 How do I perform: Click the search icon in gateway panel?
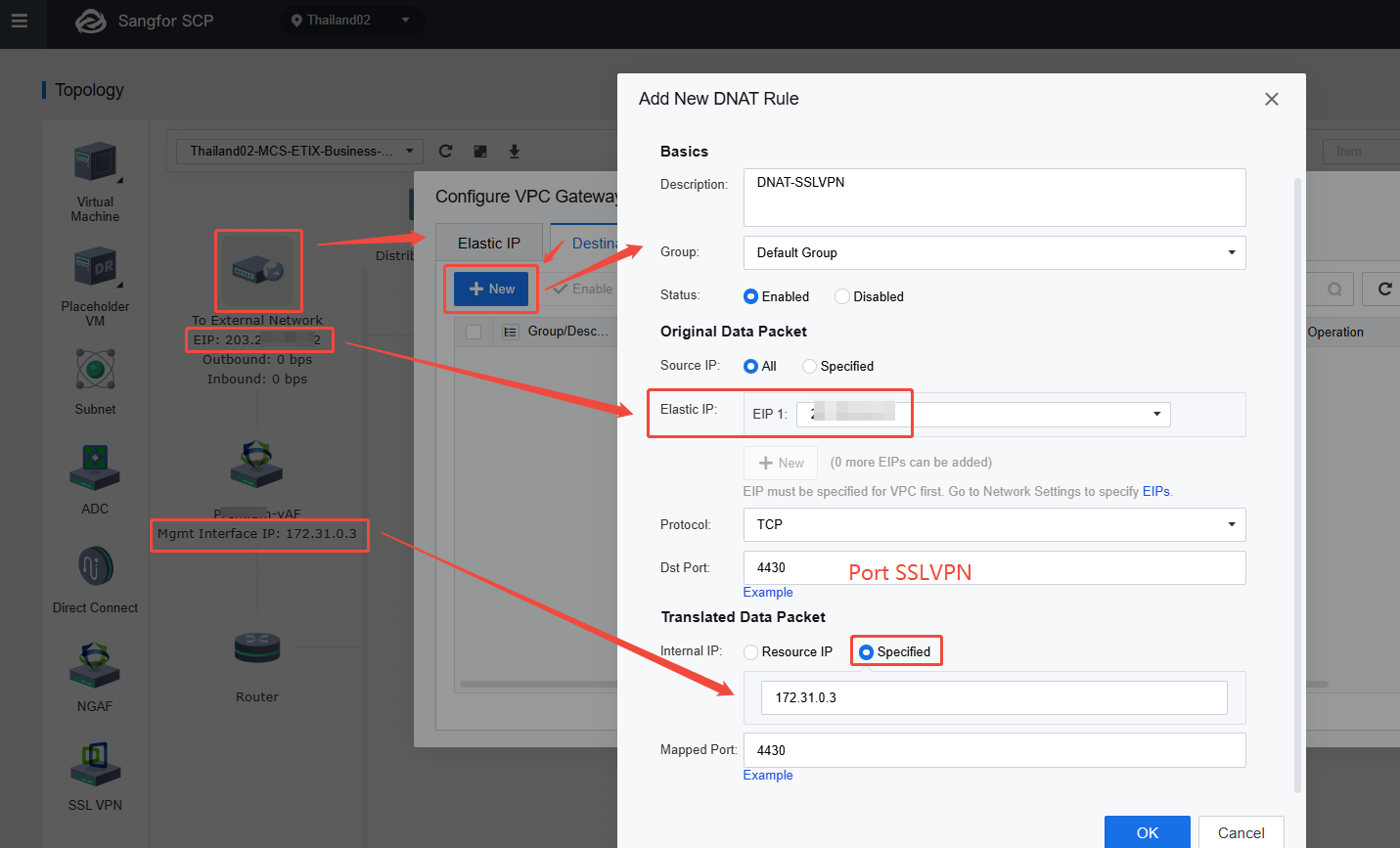(x=1334, y=290)
